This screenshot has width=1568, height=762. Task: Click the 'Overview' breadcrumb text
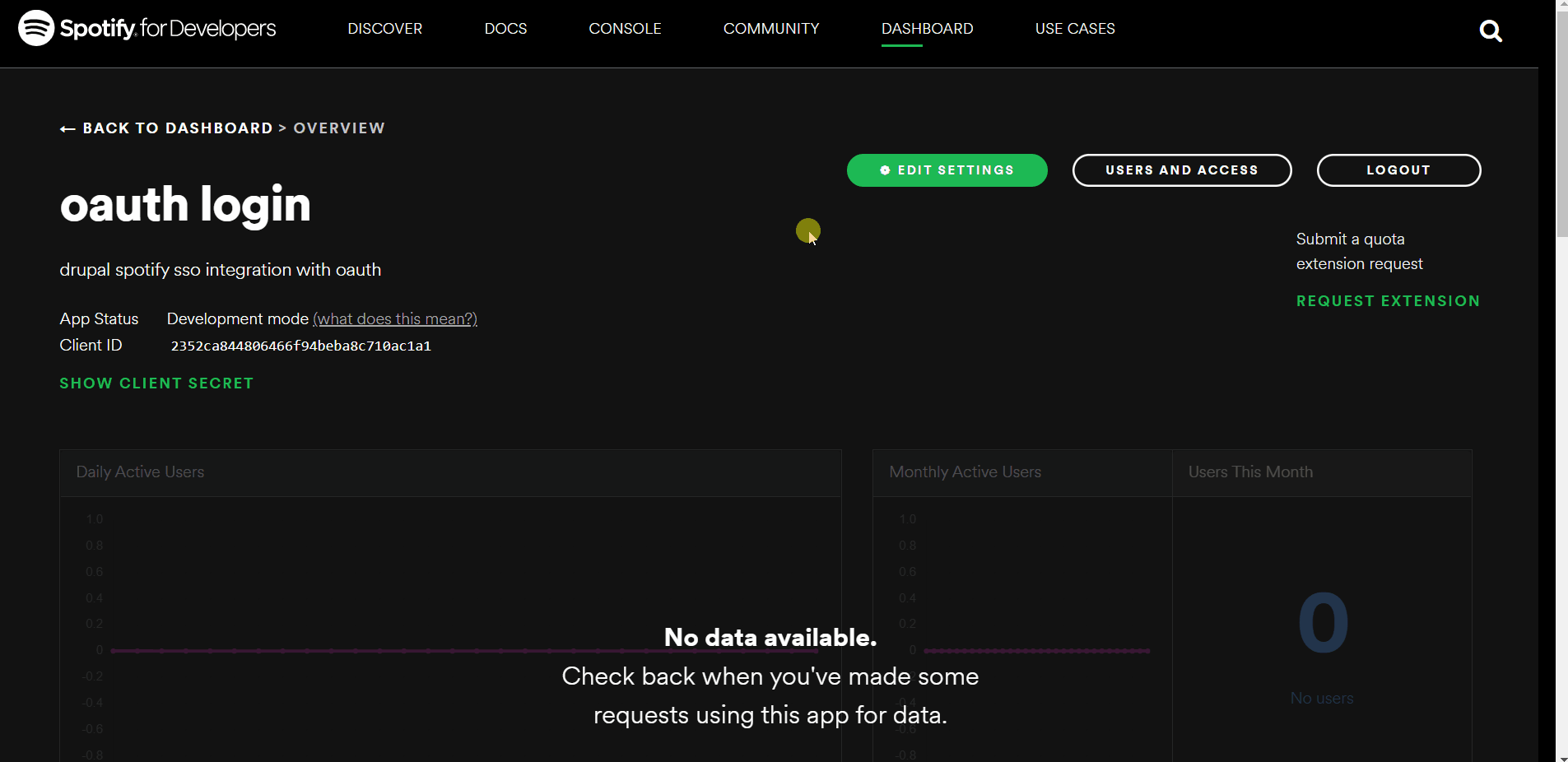[x=339, y=128]
